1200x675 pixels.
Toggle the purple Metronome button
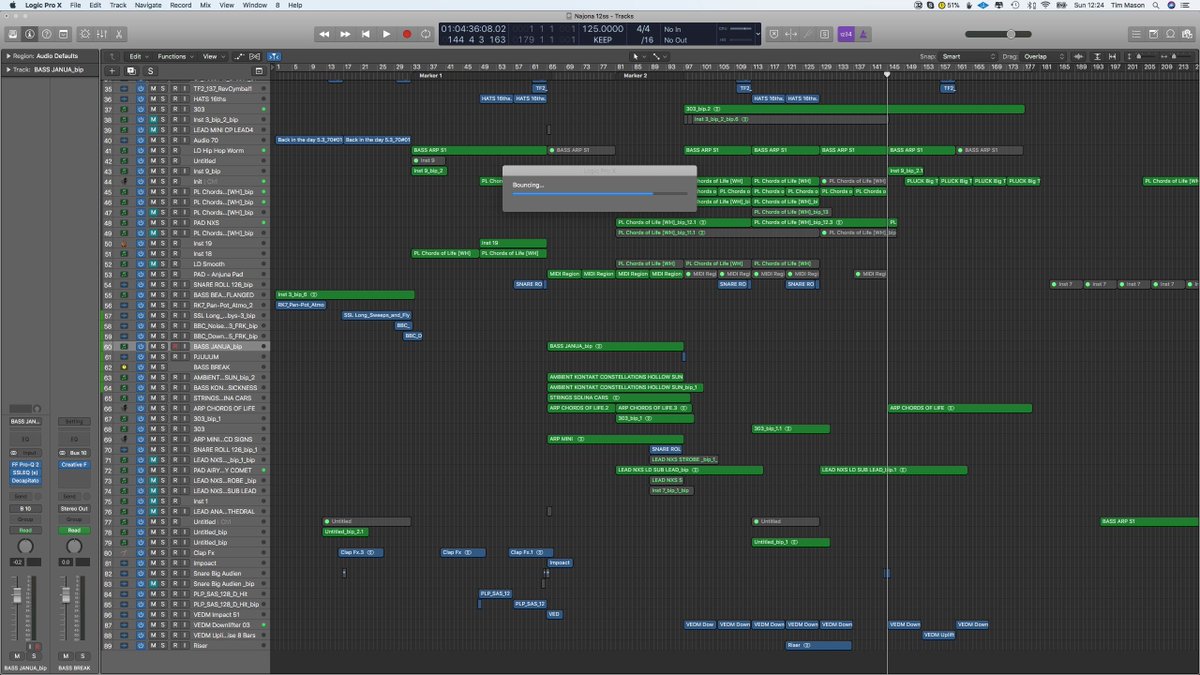pos(864,34)
